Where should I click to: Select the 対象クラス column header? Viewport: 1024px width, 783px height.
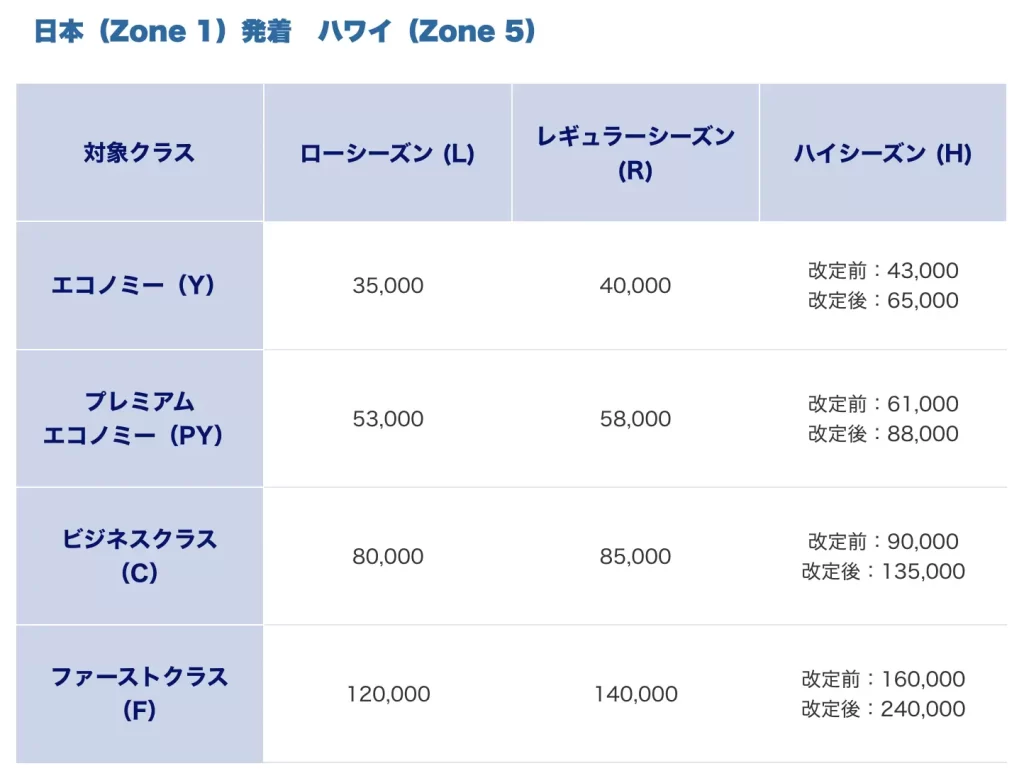click(139, 153)
